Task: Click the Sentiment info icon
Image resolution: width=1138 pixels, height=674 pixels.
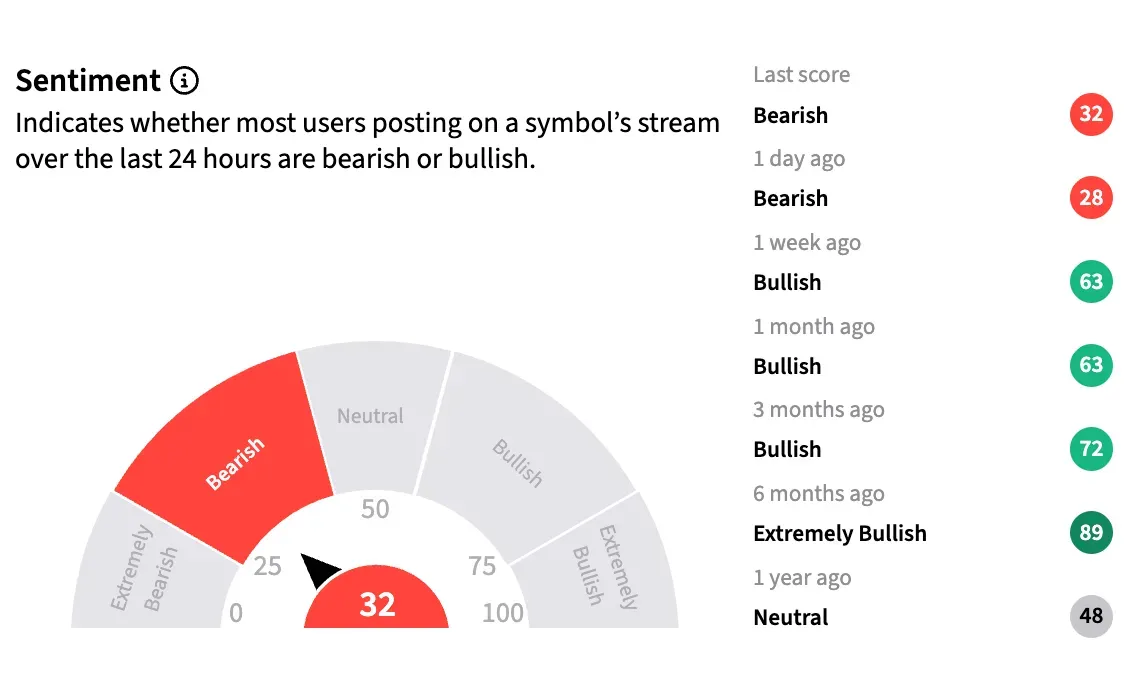Action: coord(184,80)
